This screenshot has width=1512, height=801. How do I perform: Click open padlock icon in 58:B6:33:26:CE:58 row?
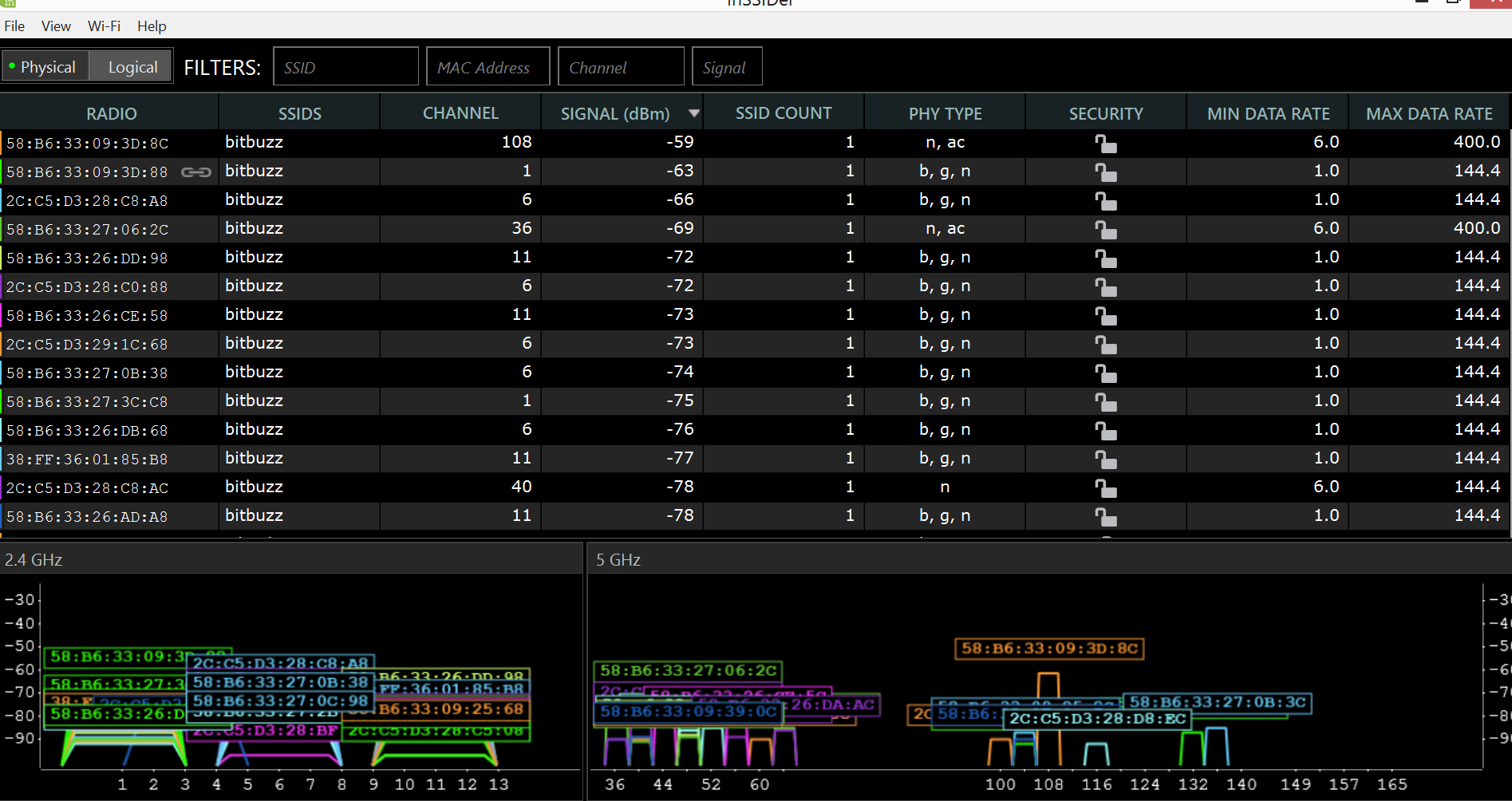(1105, 316)
